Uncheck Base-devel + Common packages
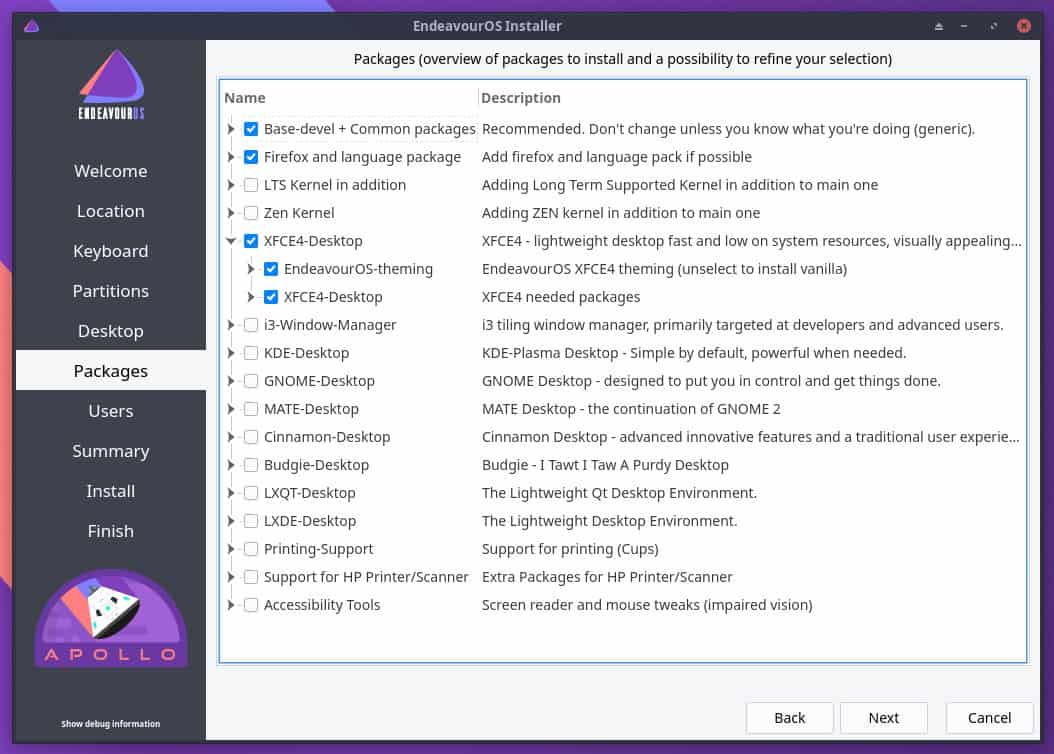1054x754 pixels. [251, 128]
